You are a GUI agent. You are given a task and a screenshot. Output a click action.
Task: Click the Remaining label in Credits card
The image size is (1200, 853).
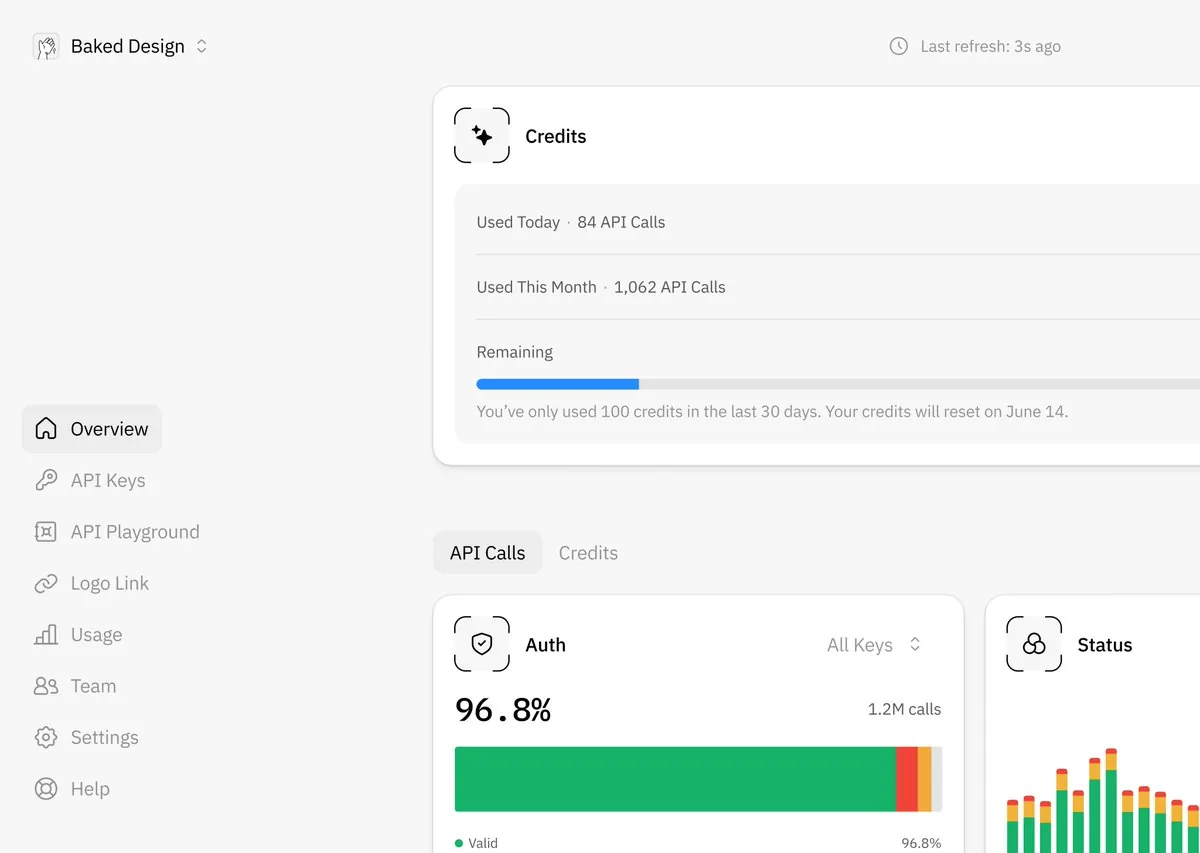pos(515,352)
